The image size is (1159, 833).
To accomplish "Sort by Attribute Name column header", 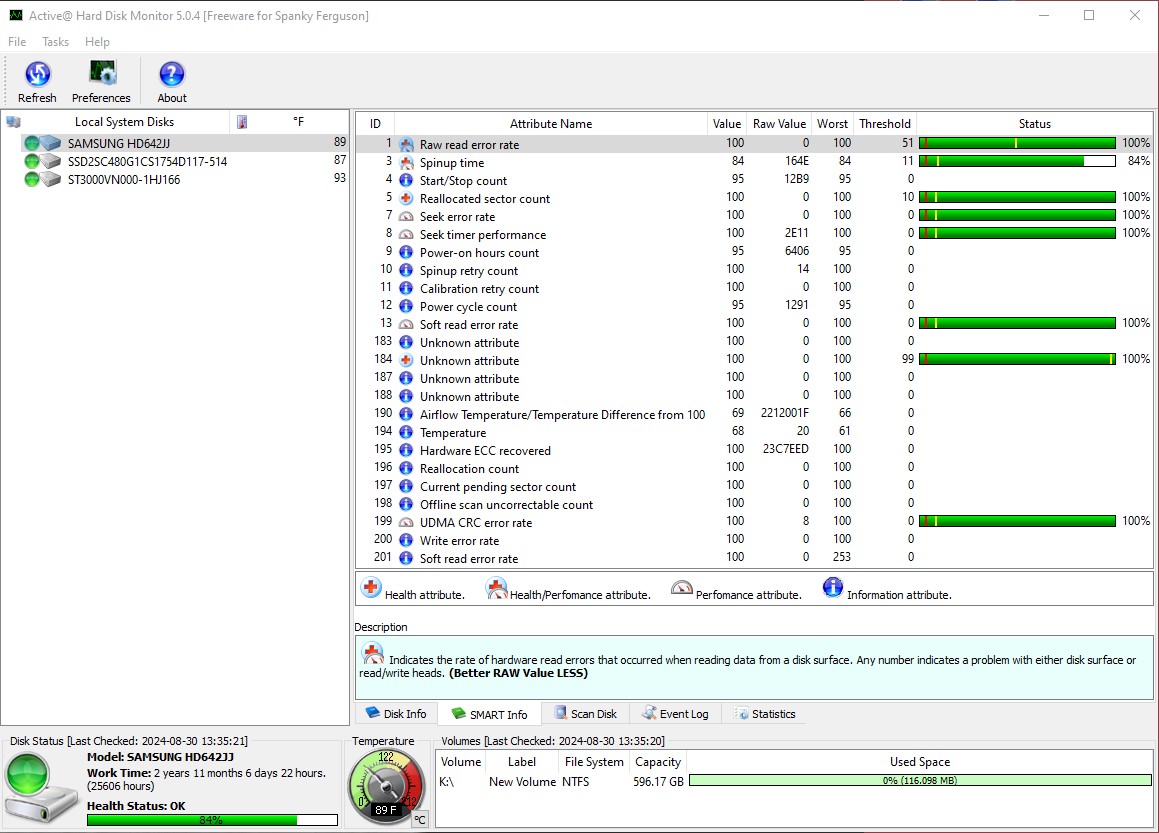I will click(x=550, y=124).
